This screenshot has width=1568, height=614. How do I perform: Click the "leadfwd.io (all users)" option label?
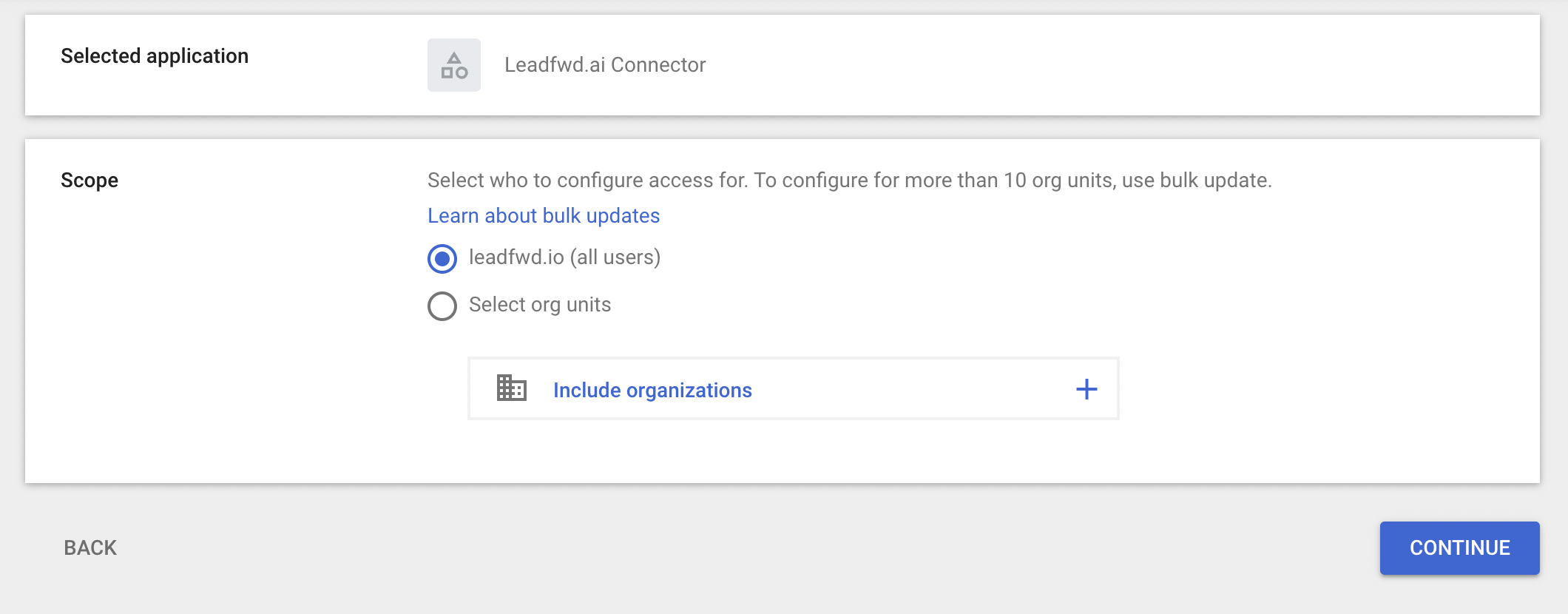[x=564, y=257]
